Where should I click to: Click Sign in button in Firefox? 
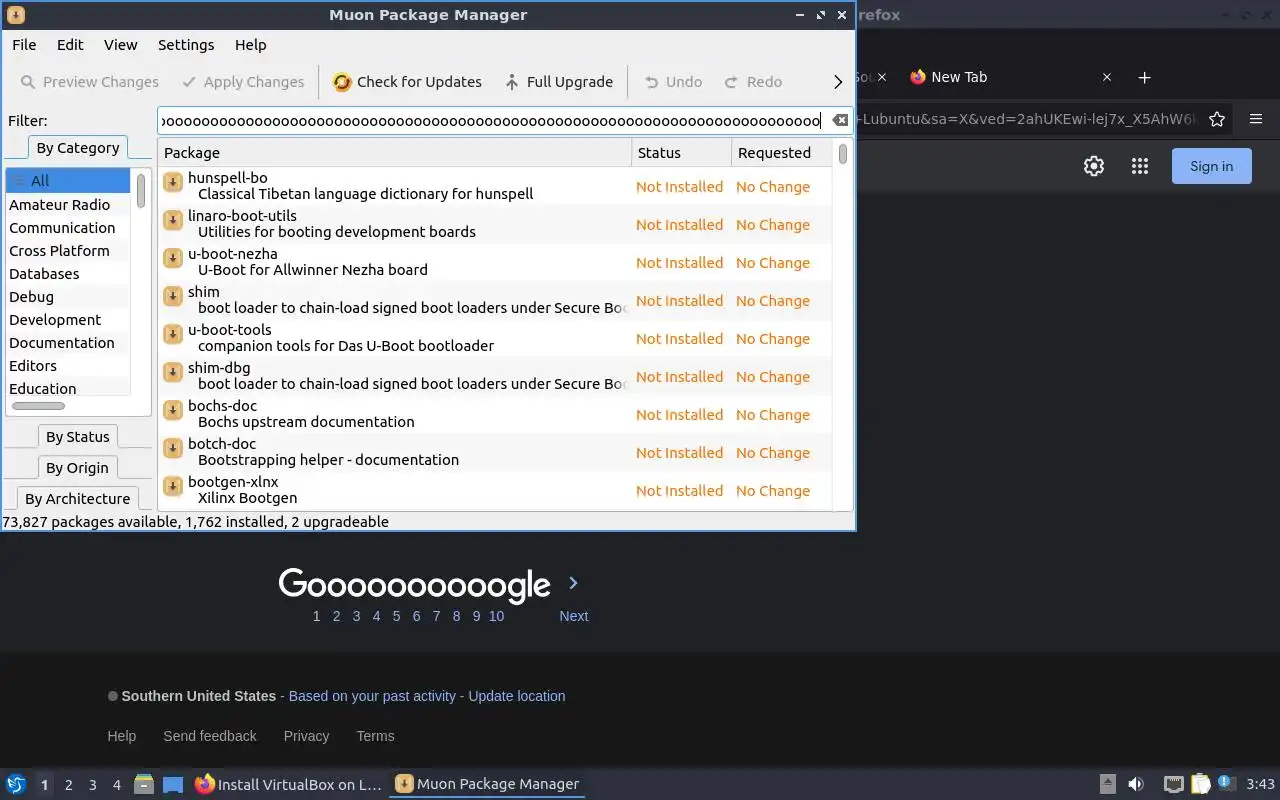pos(1211,166)
